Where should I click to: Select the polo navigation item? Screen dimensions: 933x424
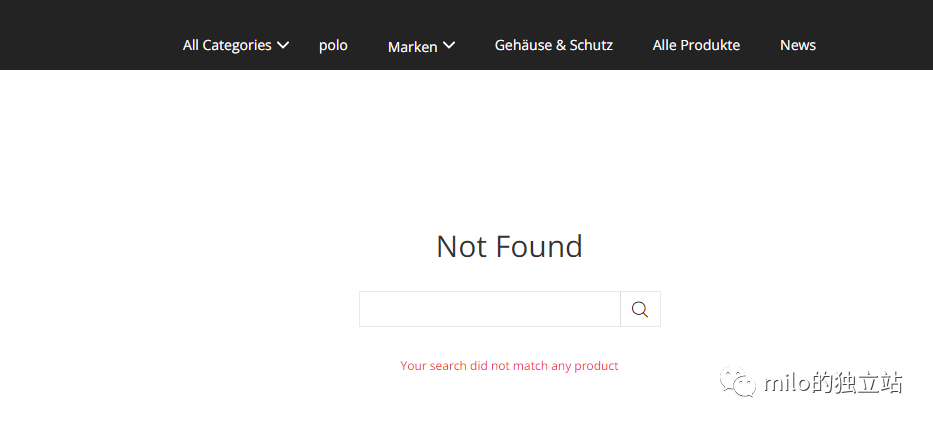pyautogui.click(x=333, y=45)
